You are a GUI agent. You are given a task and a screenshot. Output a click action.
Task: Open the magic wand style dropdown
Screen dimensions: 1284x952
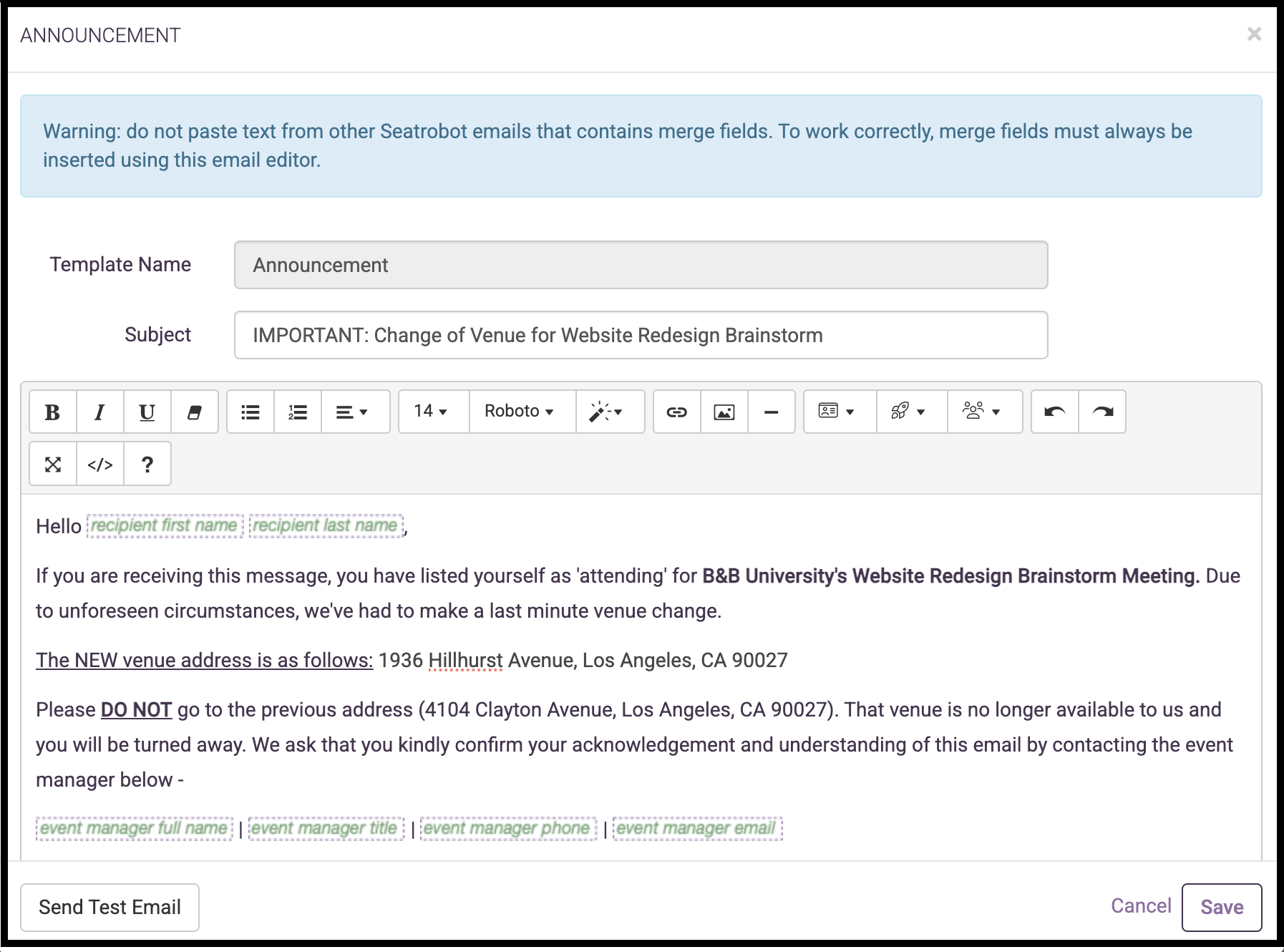click(610, 412)
